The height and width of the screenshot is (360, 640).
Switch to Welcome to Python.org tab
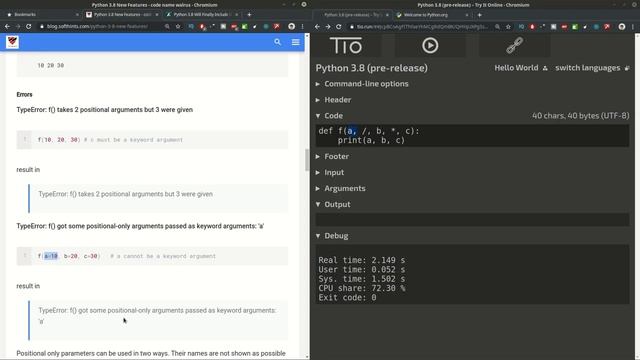pyautogui.click(x=432, y=15)
